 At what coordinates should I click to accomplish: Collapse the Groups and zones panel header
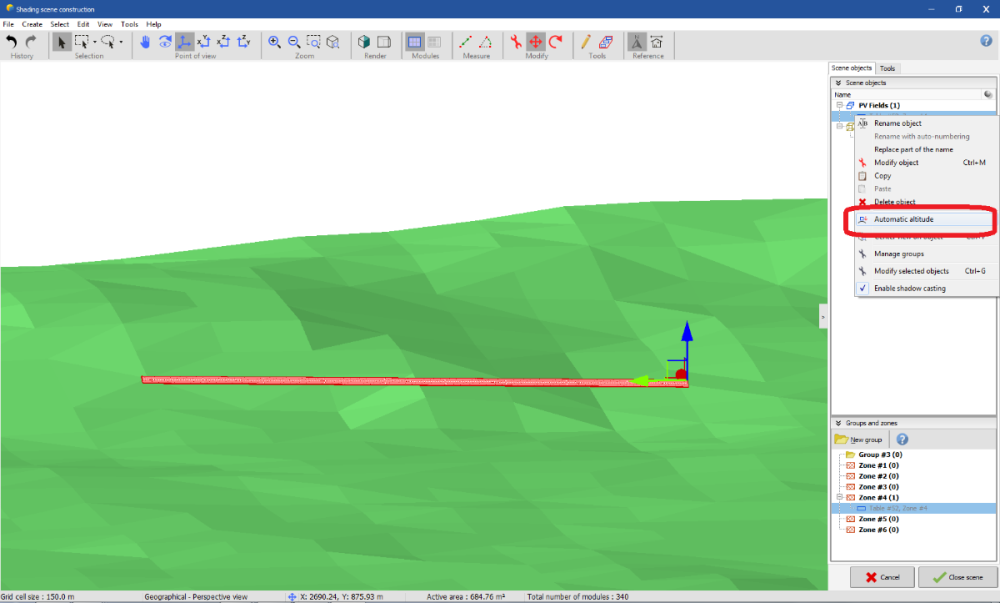838,423
